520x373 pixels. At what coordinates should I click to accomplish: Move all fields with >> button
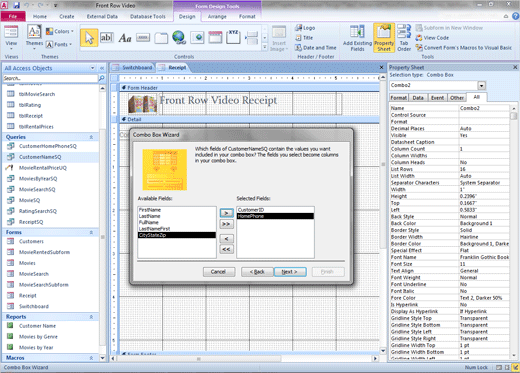point(226,224)
